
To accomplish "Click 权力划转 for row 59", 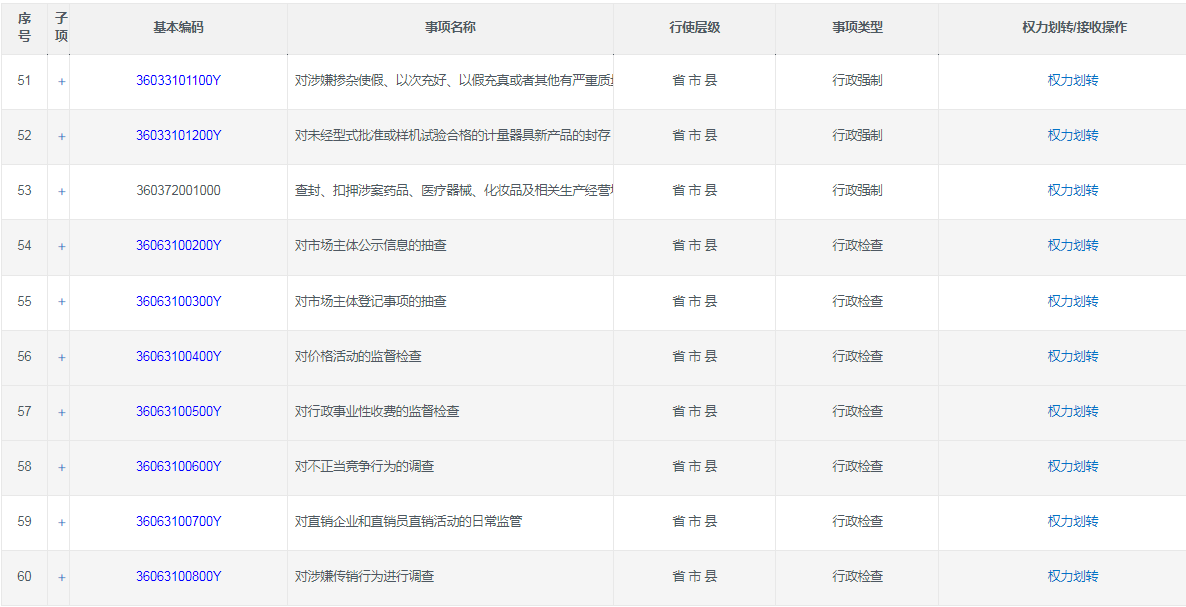I will pyautogui.click(x=1072, y=521).
